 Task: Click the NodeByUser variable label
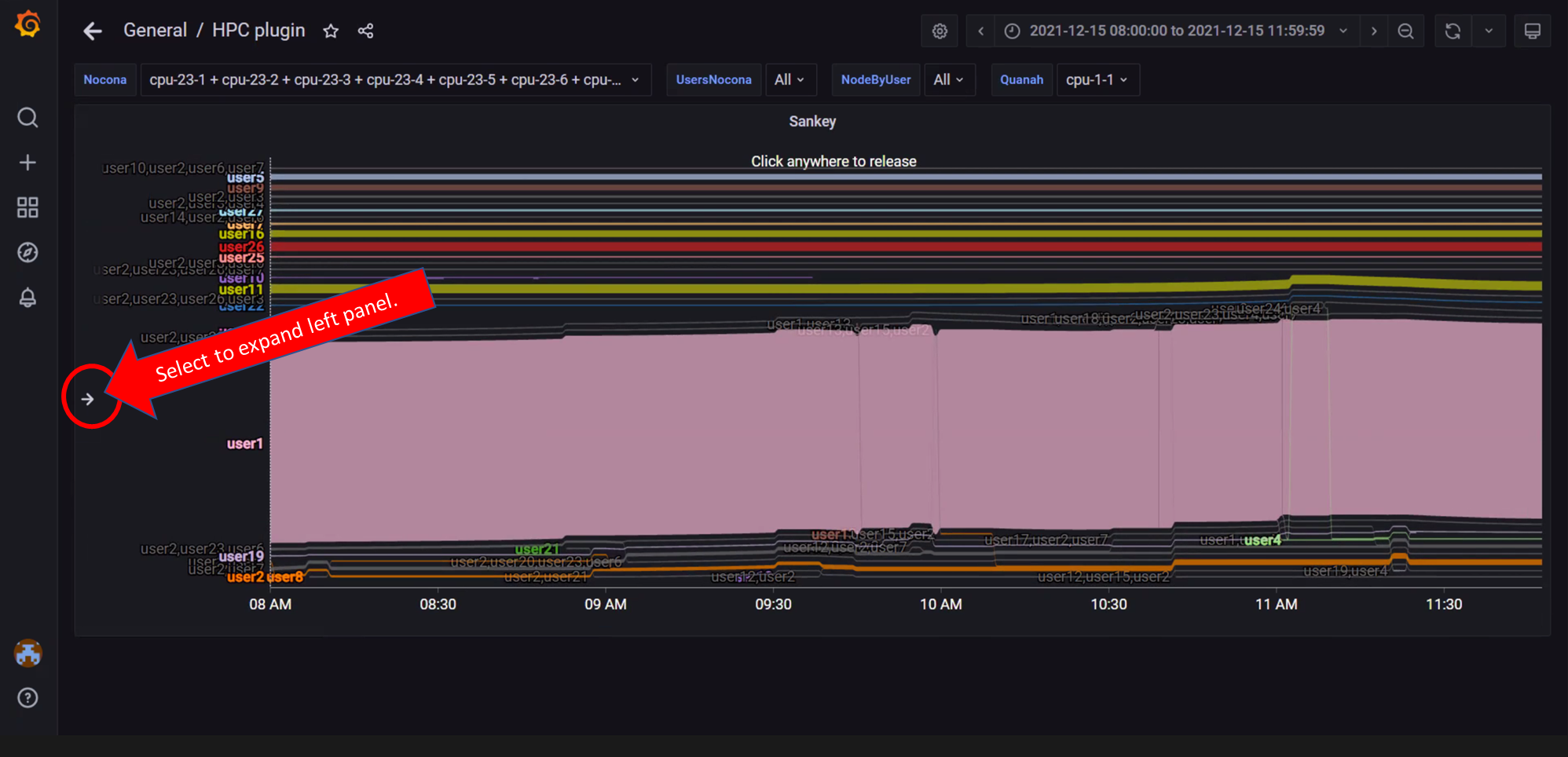click(x=876, y=79)
